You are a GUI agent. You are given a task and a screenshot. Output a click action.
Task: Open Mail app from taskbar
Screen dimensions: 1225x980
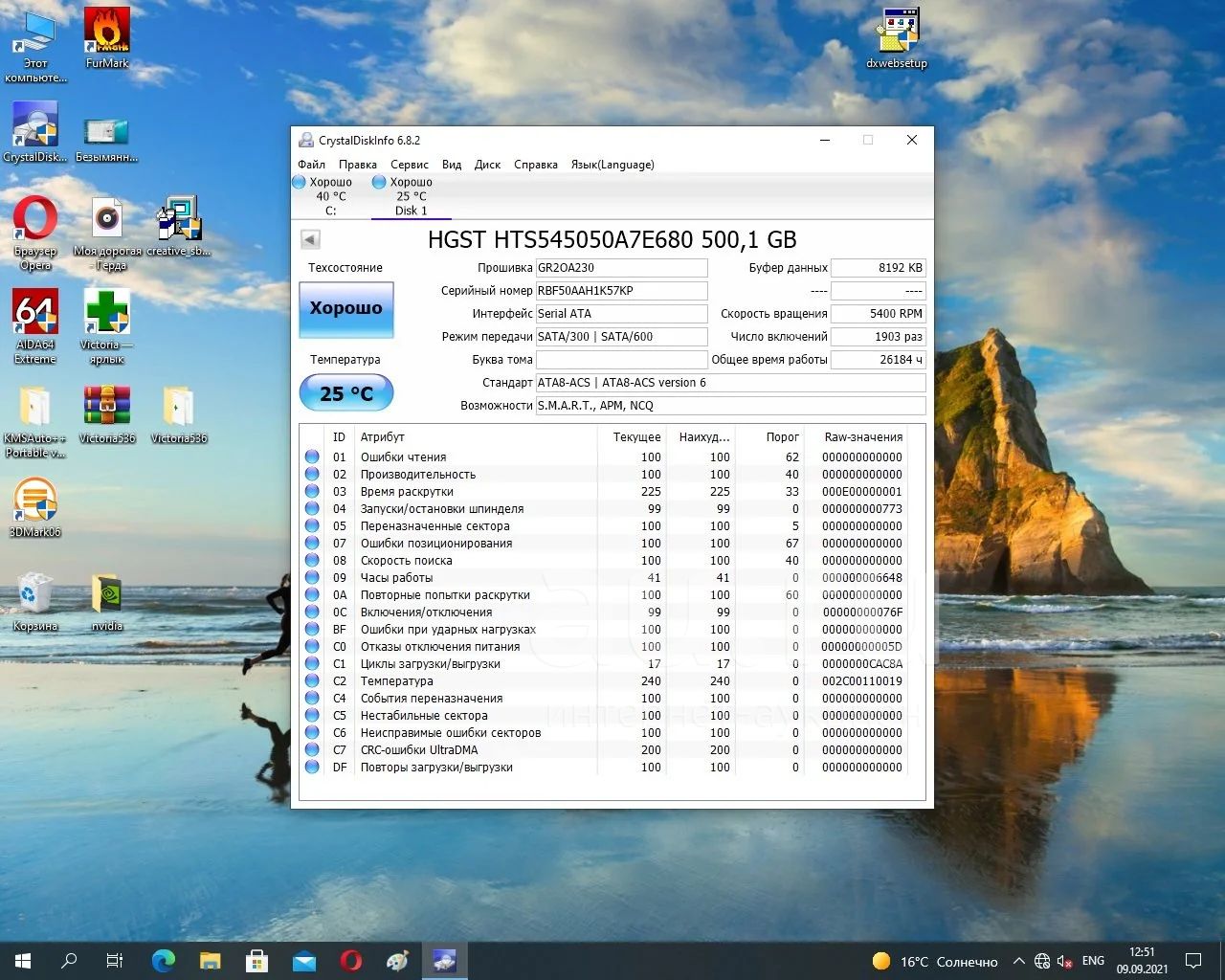click(303, 960)
